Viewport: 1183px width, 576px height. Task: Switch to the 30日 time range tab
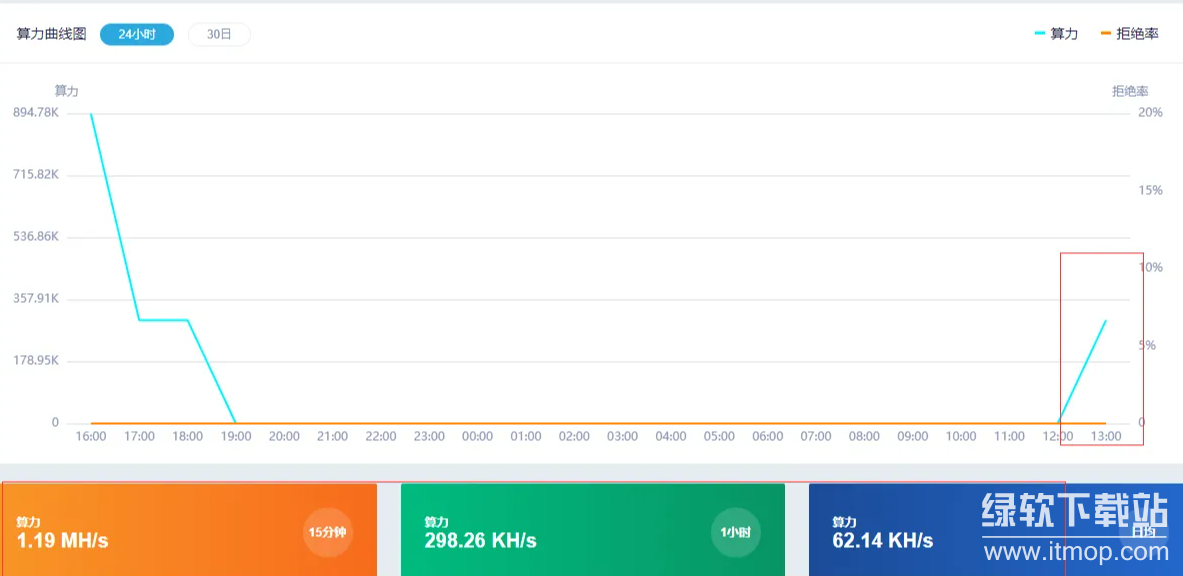pos(219,34)
